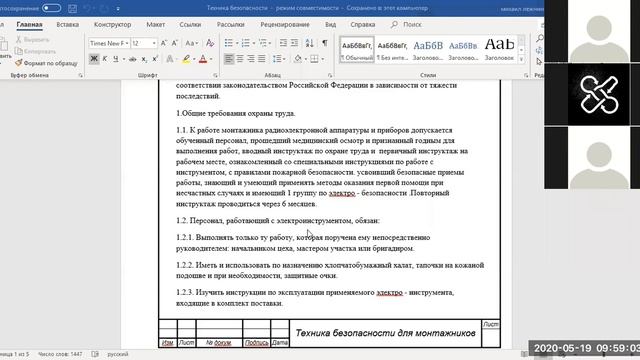Open the Стили pane dialog launcher
This screenshot has height=360, width=640.
pos(526,76)
